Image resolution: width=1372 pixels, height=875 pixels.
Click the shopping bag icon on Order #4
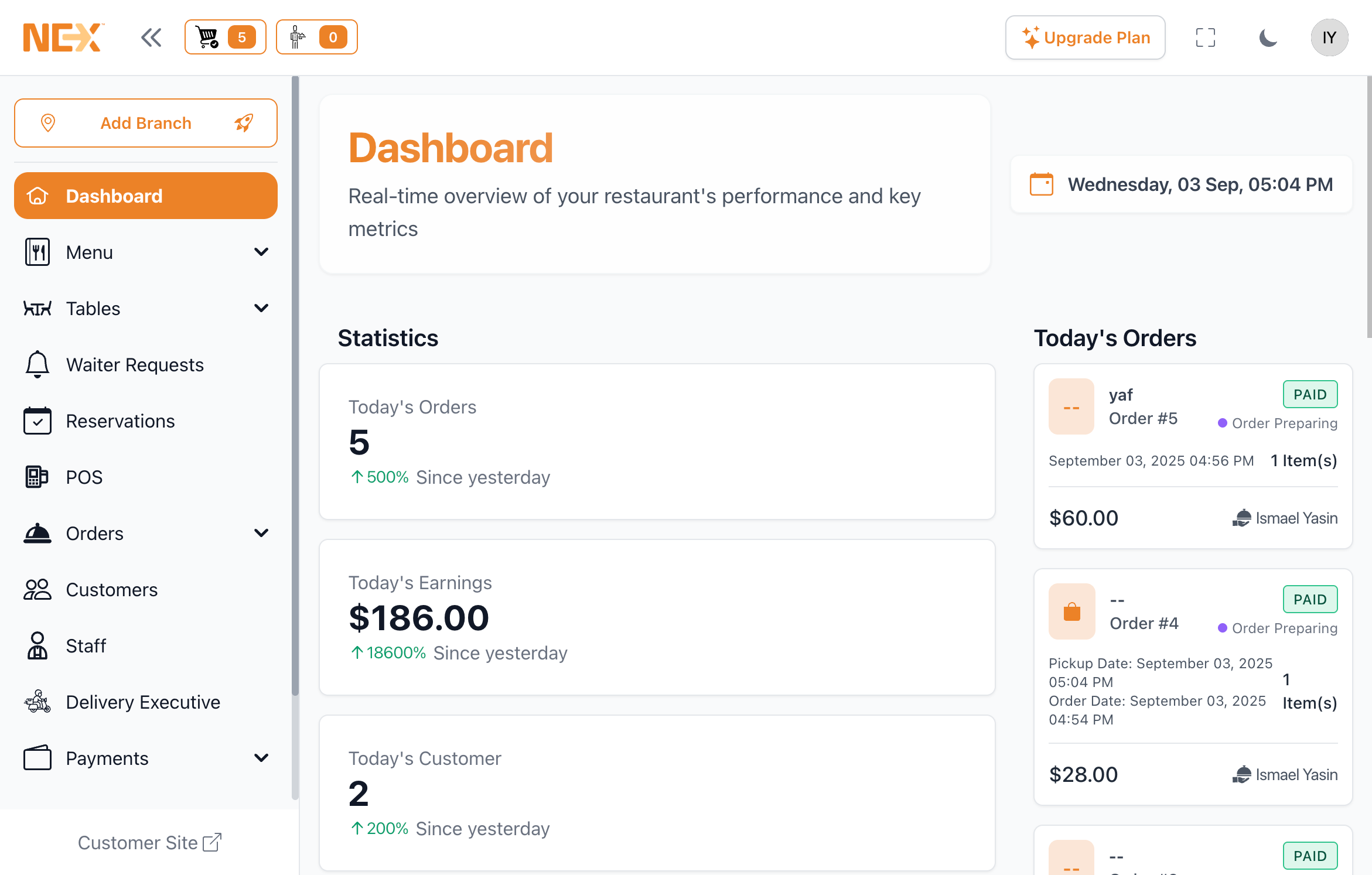[1071, 611]
